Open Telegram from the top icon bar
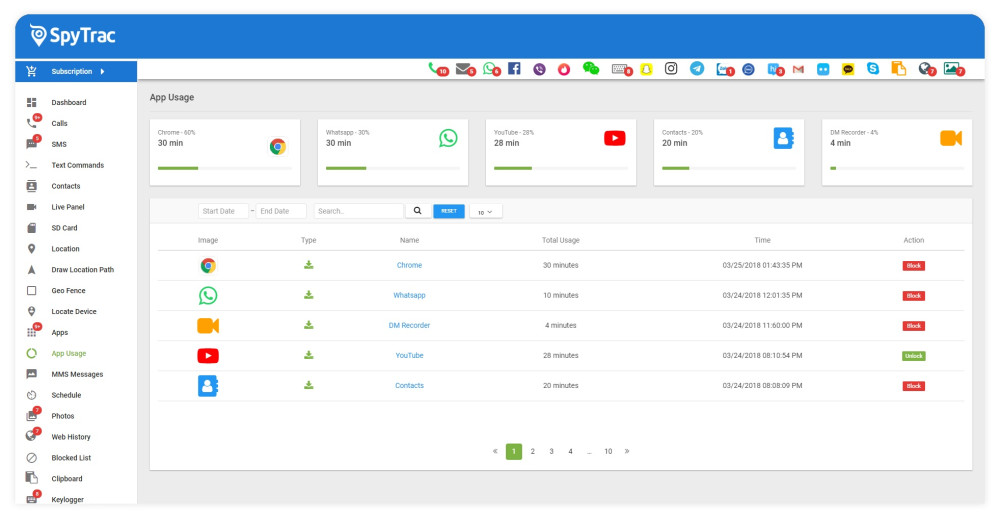This screenshot has height=518, width=1000. point(697,69)
